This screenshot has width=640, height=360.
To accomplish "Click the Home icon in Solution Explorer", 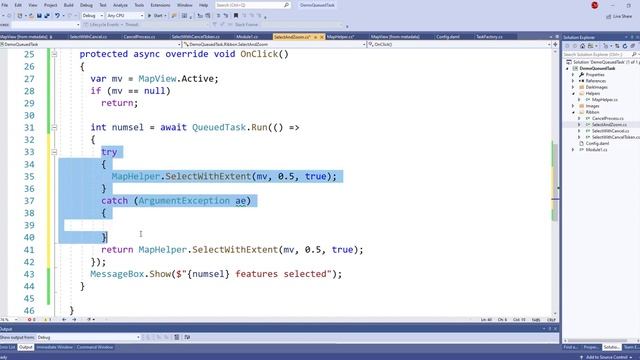I will click(x=582, y=46).
